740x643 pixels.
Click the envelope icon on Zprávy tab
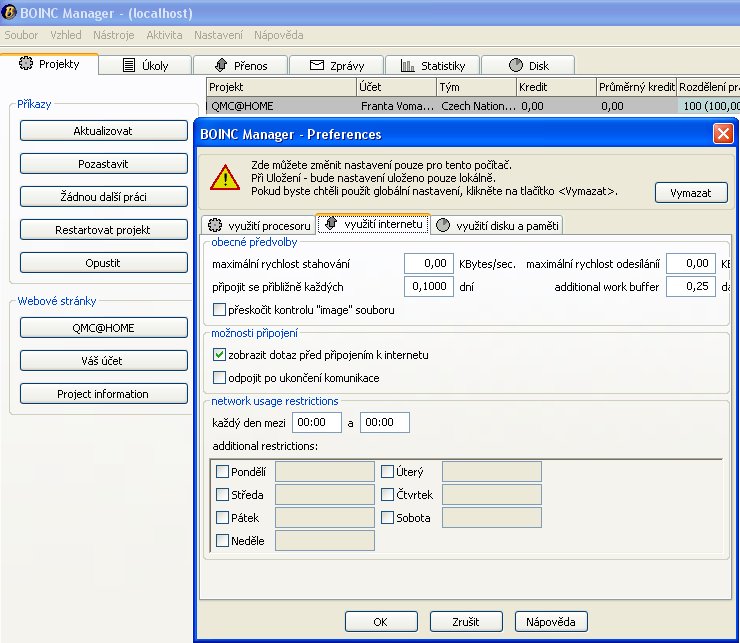click(317, 65)
